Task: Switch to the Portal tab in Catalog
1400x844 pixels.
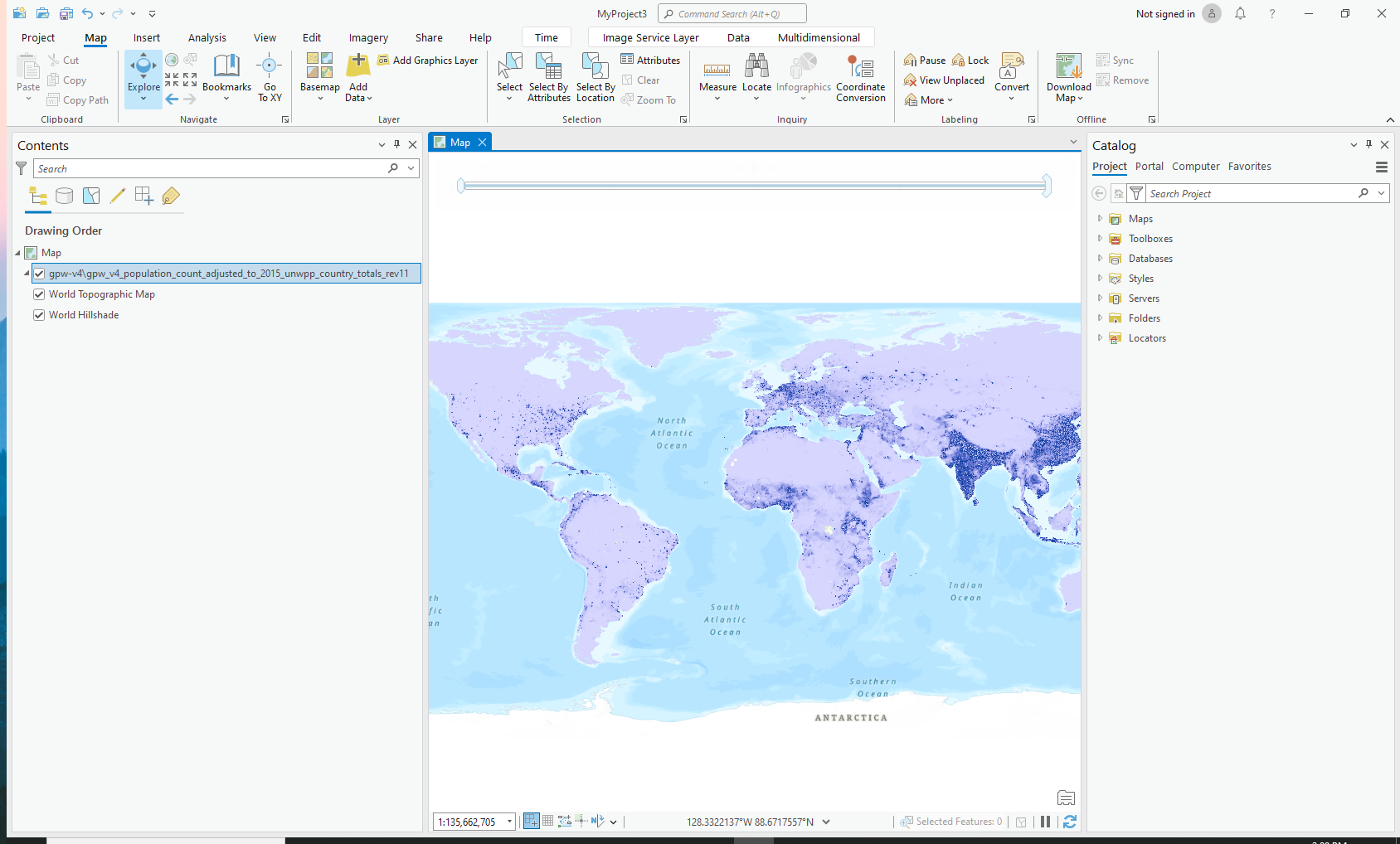Action: click(x=1149, y=167)
